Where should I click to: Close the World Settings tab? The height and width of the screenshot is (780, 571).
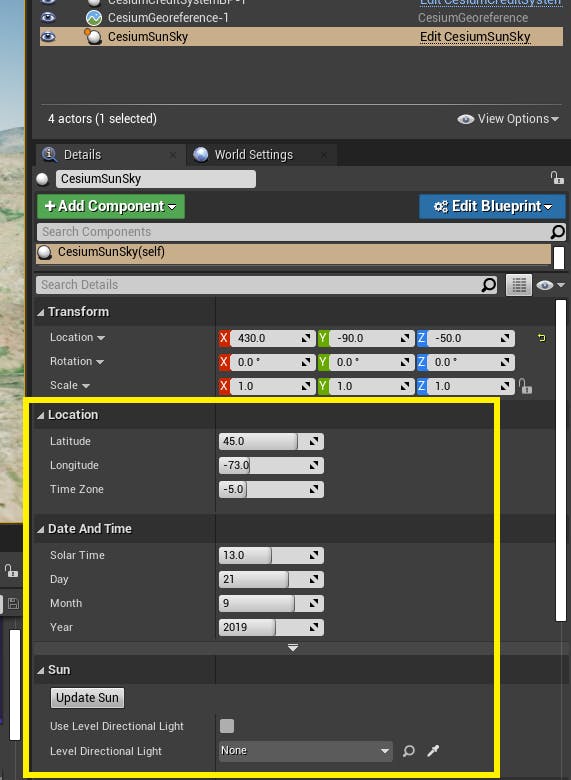[324, 155]
